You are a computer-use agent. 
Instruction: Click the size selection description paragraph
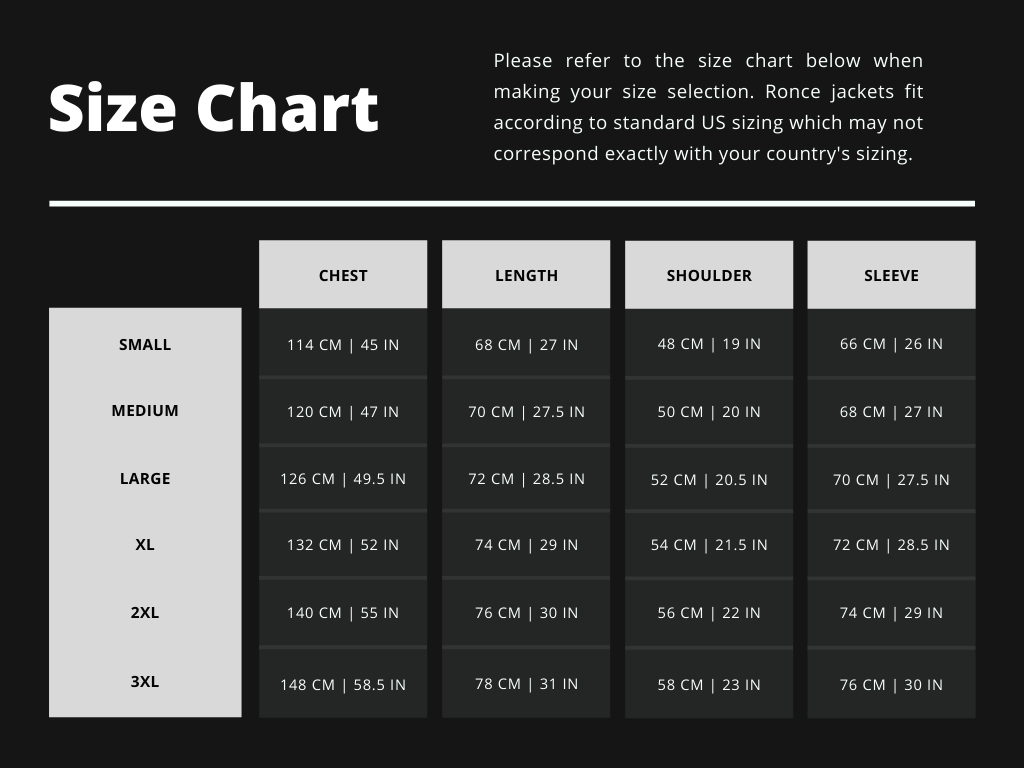pyautogui.click(x=708, y=108)
